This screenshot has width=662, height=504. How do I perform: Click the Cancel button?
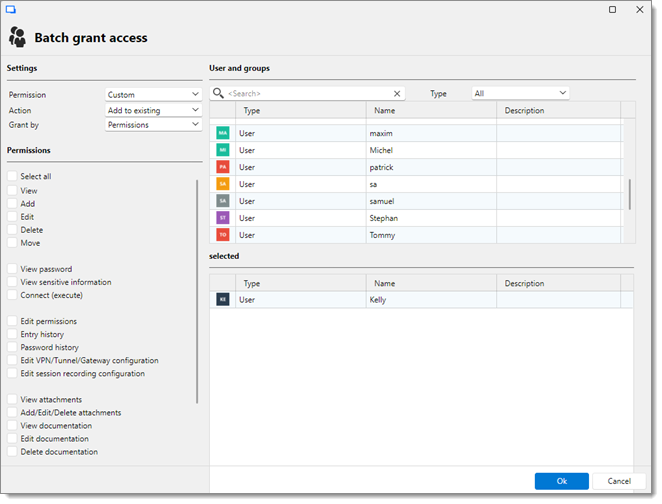pos(619,481)
